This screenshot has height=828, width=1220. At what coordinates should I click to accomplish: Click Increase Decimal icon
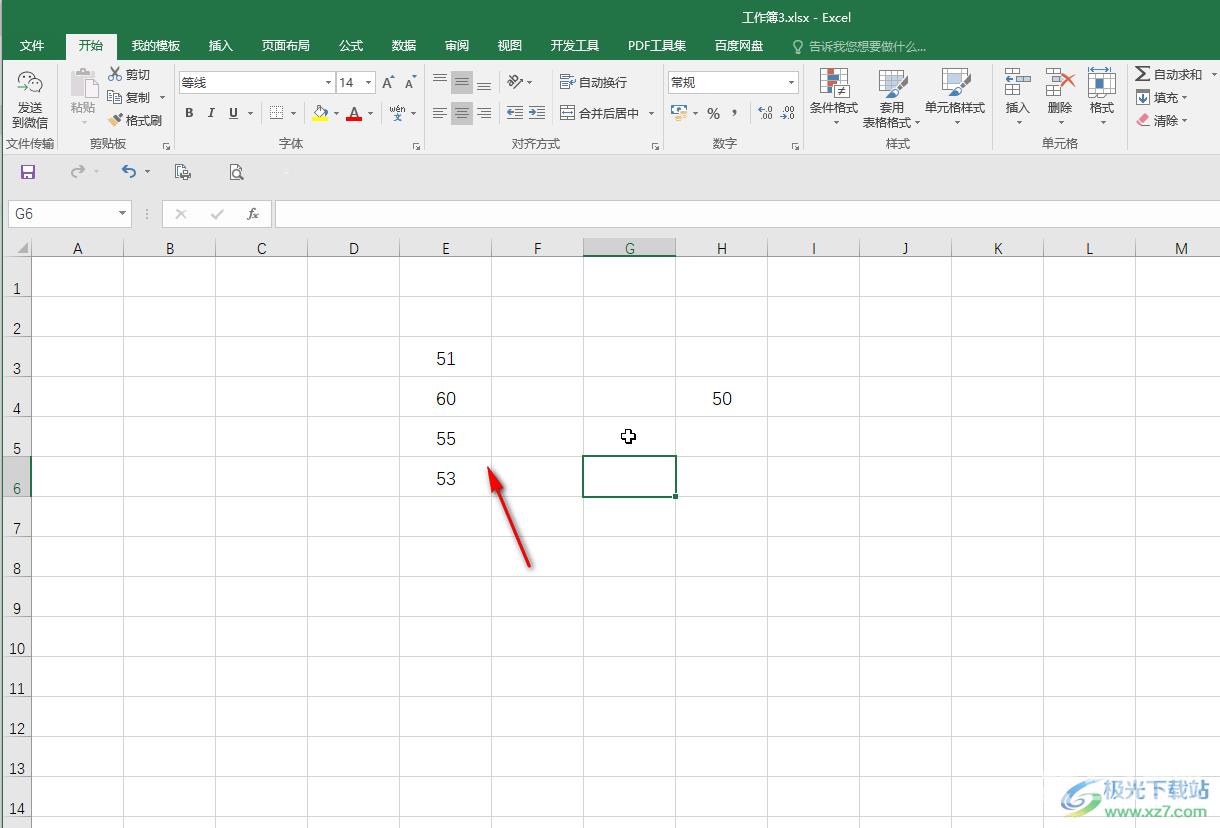765,113
